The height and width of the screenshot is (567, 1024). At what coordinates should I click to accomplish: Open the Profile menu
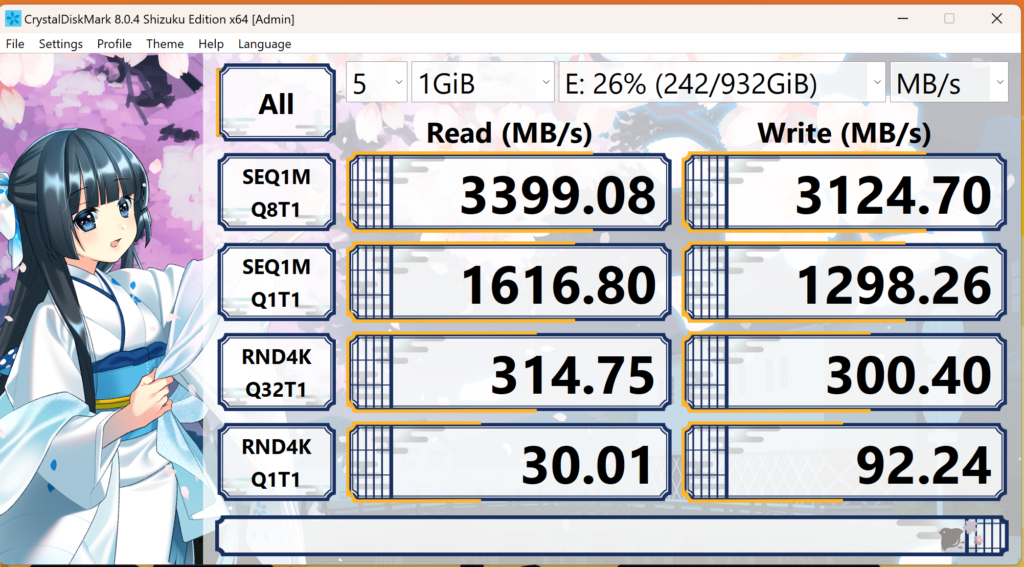(x=114, y=44)
